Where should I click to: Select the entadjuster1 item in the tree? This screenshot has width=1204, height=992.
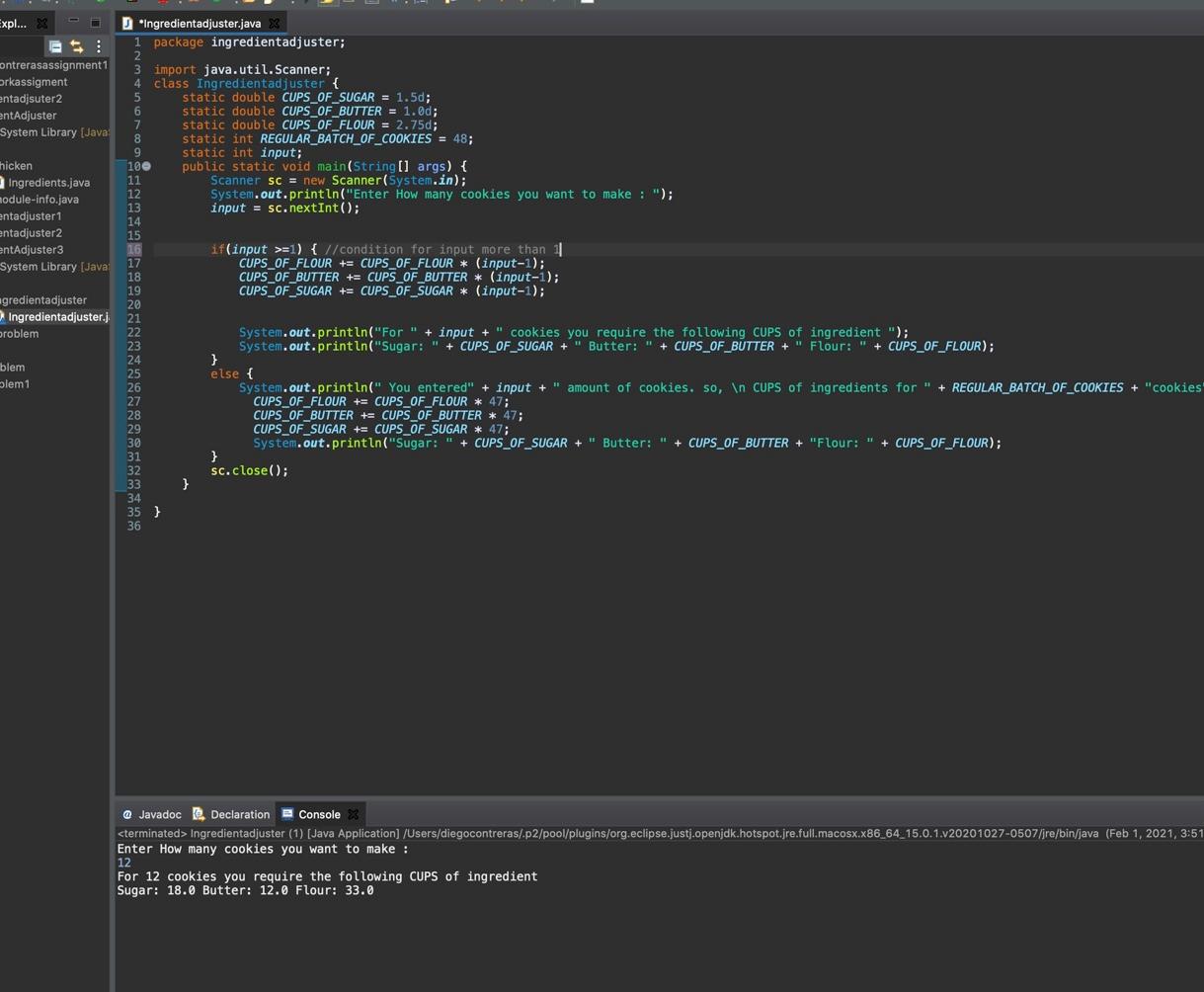click(x=32, y=216)
